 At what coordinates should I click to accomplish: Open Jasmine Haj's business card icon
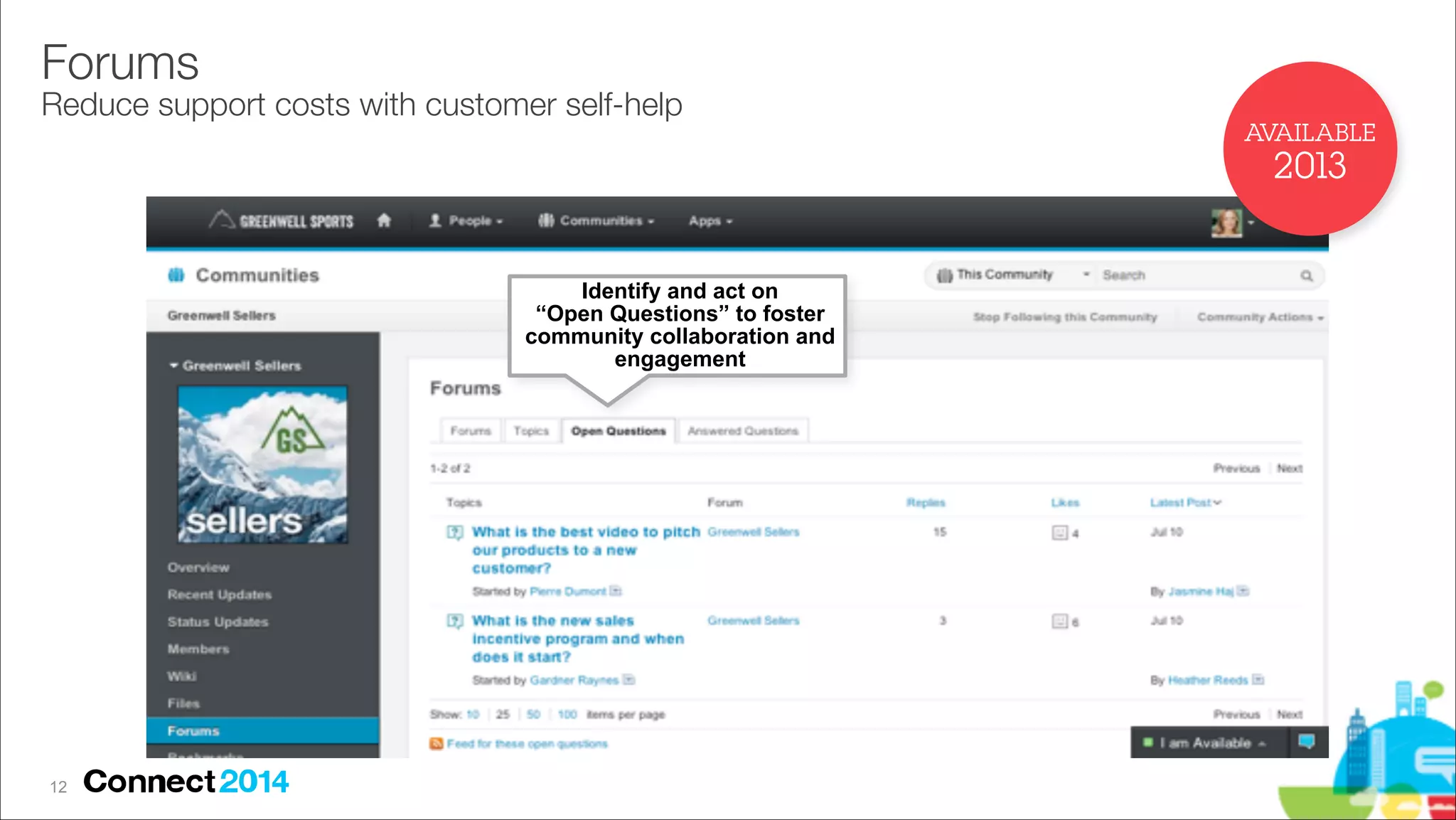tap(1243, 591)
